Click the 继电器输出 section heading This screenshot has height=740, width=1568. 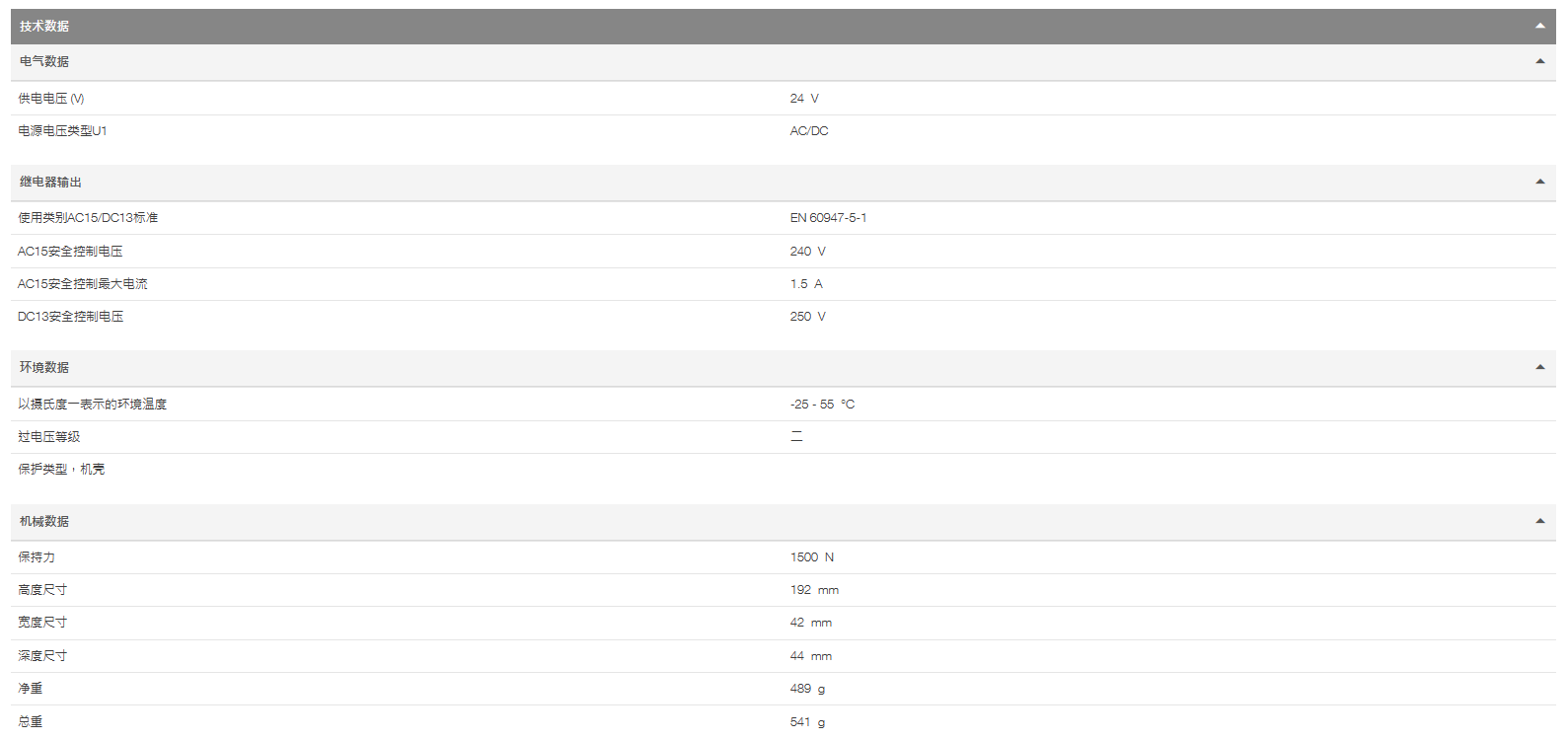tap(50, 183)
